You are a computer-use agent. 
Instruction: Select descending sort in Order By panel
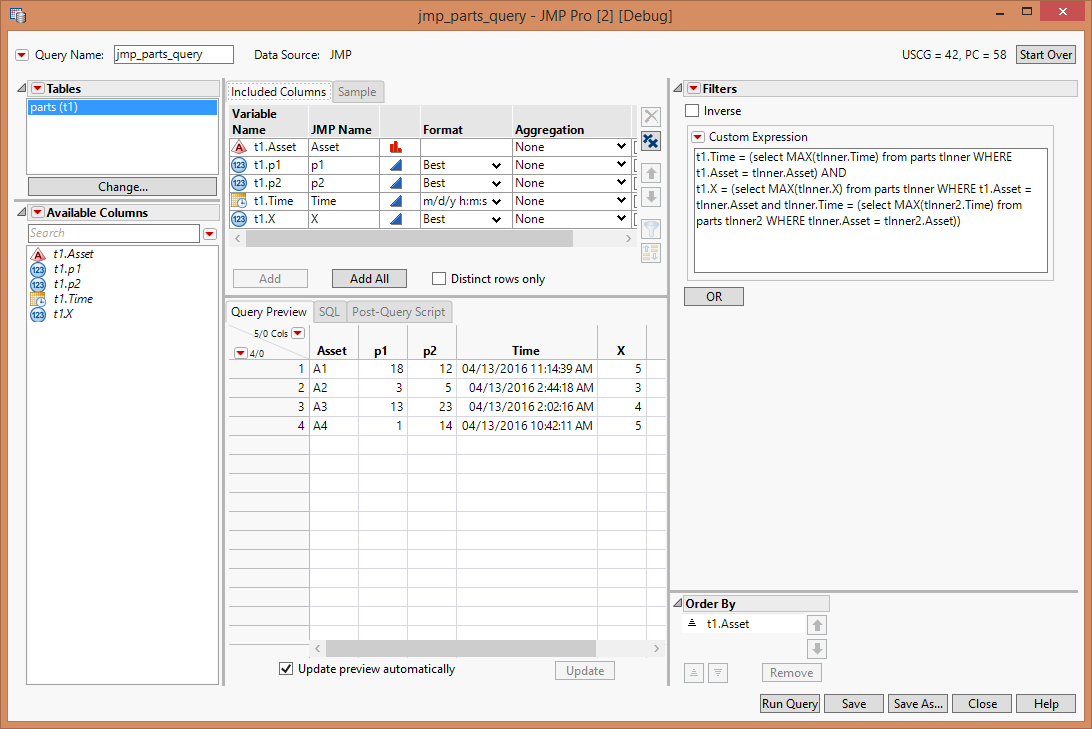point(718,672)
